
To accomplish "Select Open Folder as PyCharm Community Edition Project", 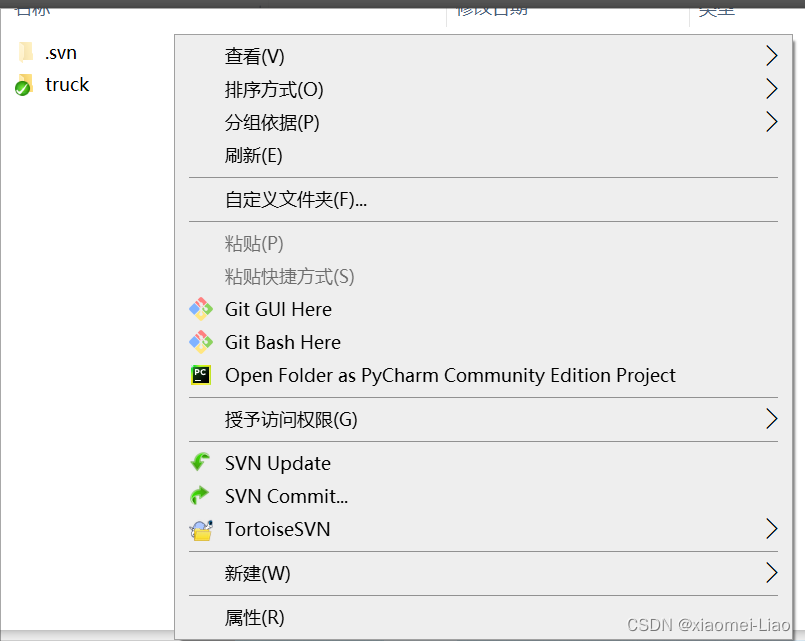I will click(x=450, y=375).
